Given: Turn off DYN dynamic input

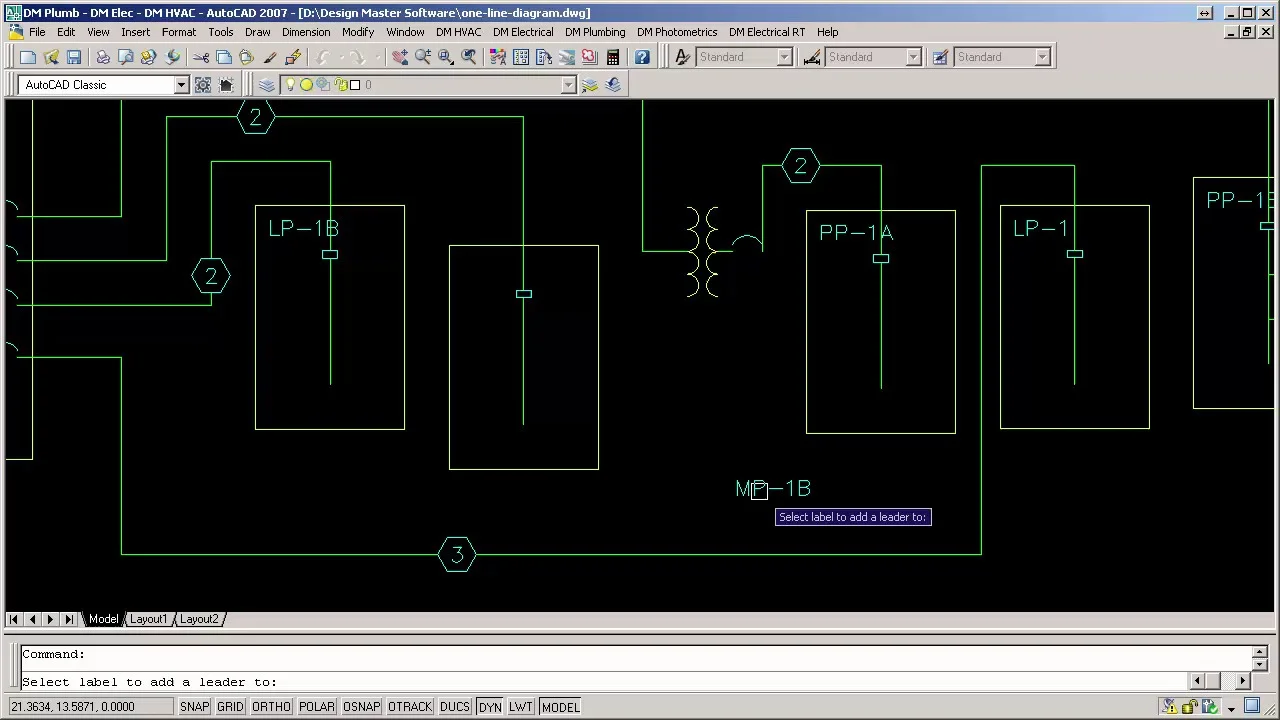Looking at the screenshot, I should tap(489, 707).
